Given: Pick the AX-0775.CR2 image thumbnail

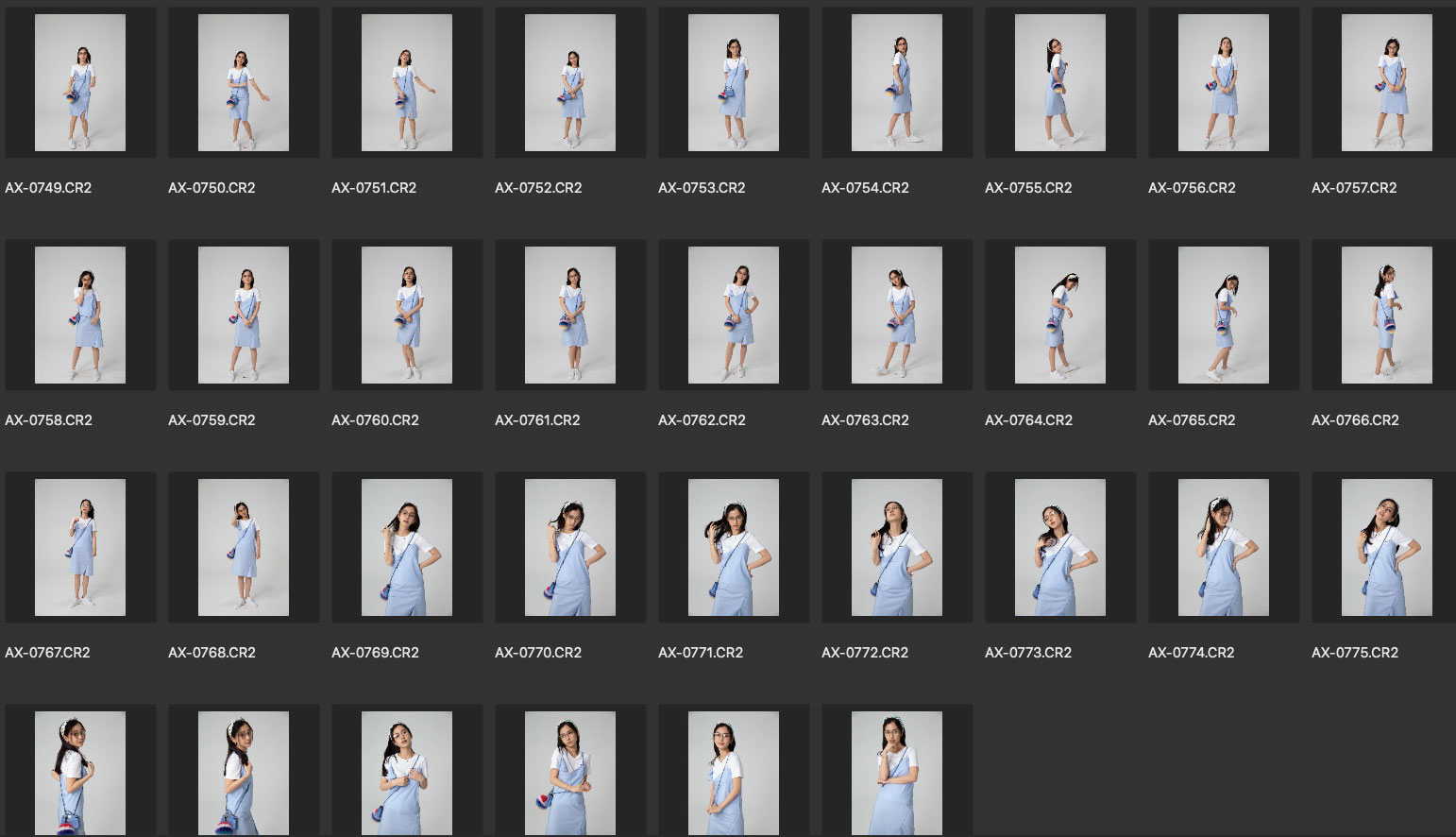Looking at the screenshot, I should coord(1387,548).
